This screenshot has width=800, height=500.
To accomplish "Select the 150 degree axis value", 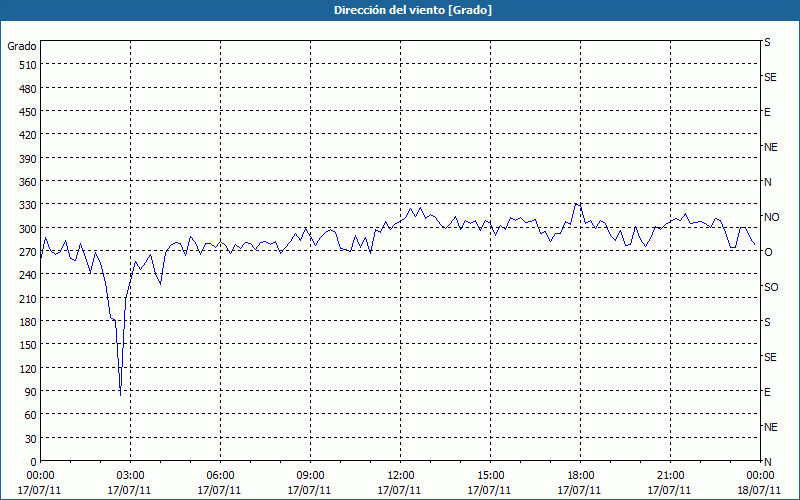I will coord(28,345).
